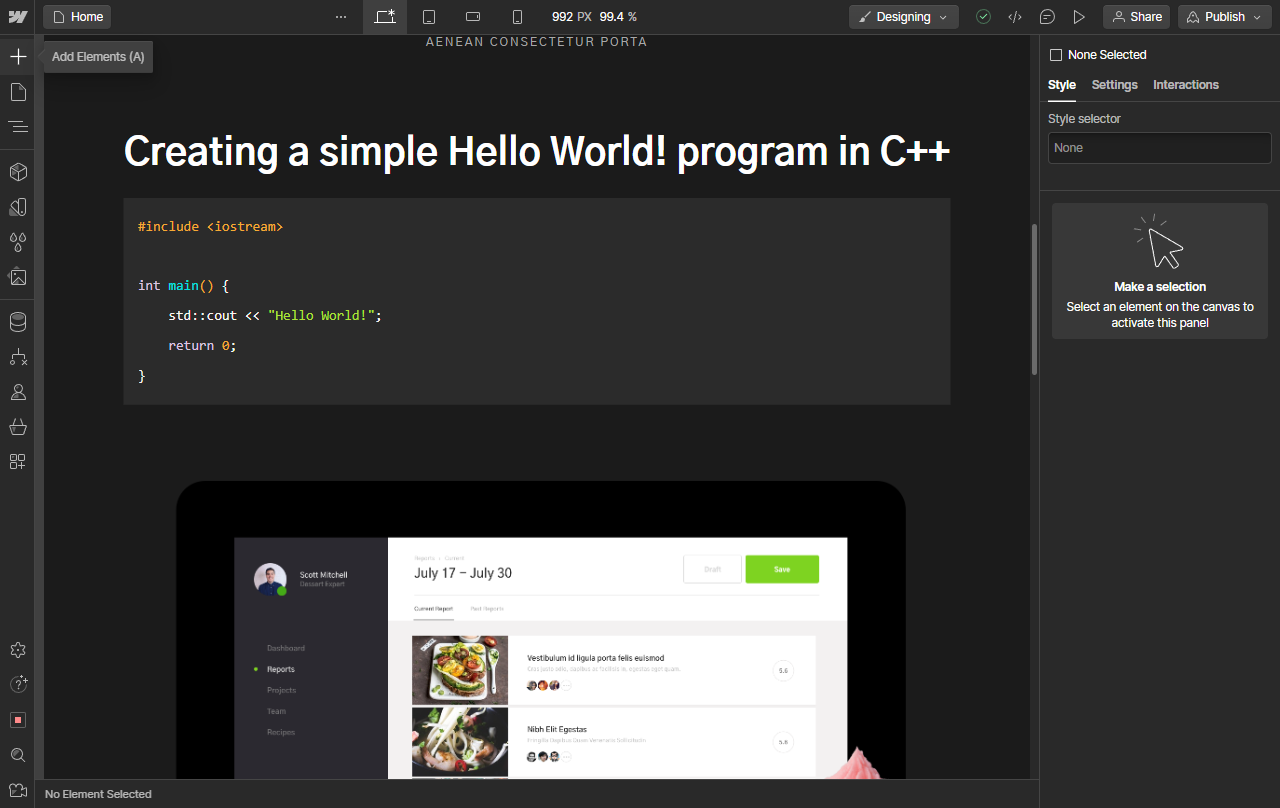
Task: Open the comments bubble icon
Action: click(x=1047, y=17)
